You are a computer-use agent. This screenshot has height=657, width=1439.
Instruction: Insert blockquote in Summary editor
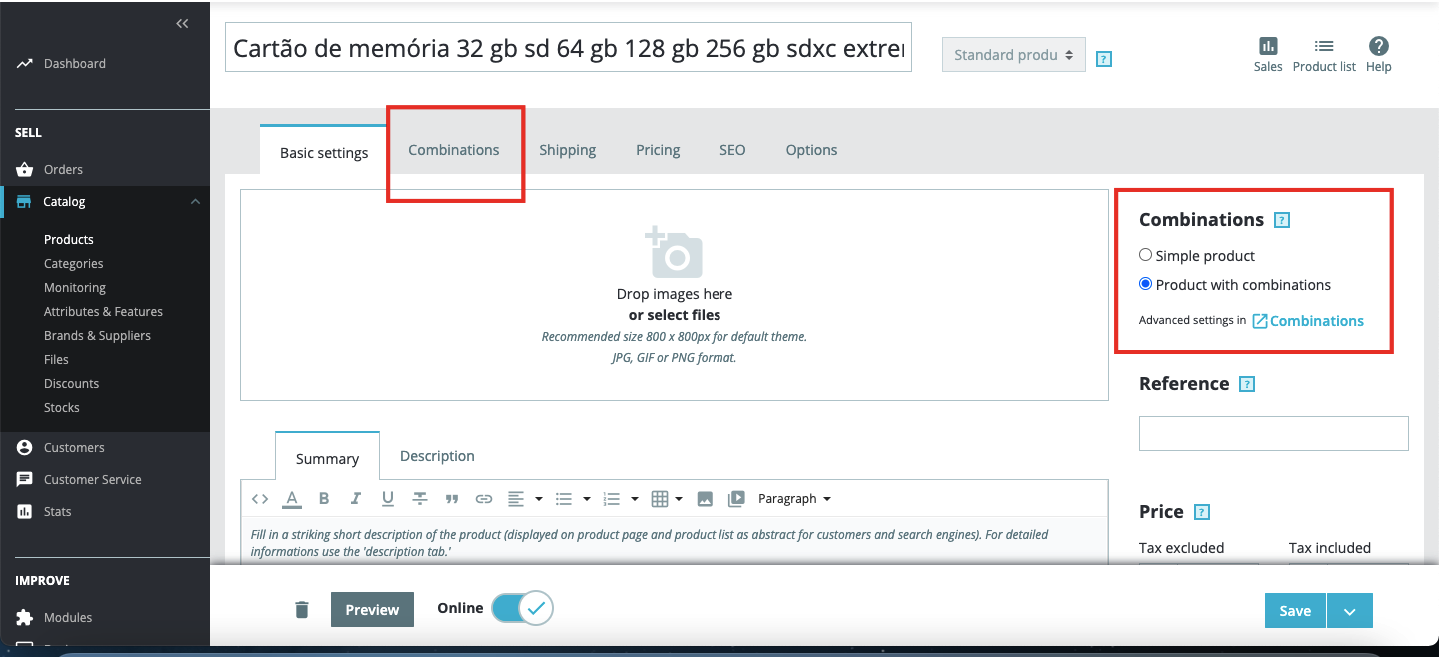452,498
